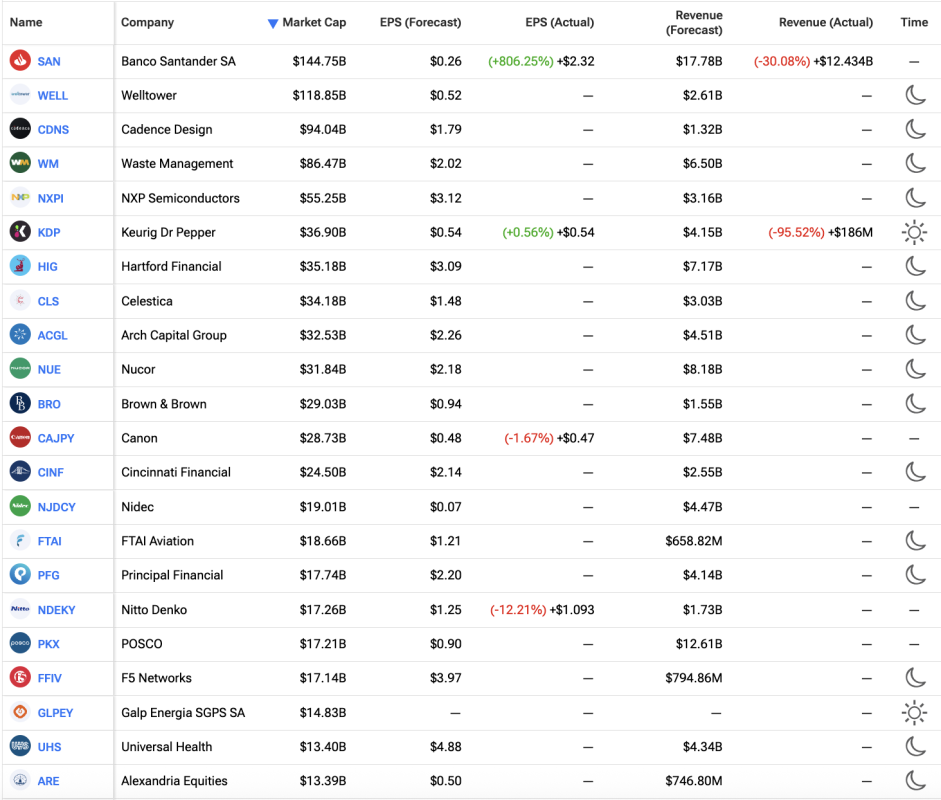The height and width of the screenshot is (800, 941).
Task: Click the Company column header
Action: [x=147, y=22]
